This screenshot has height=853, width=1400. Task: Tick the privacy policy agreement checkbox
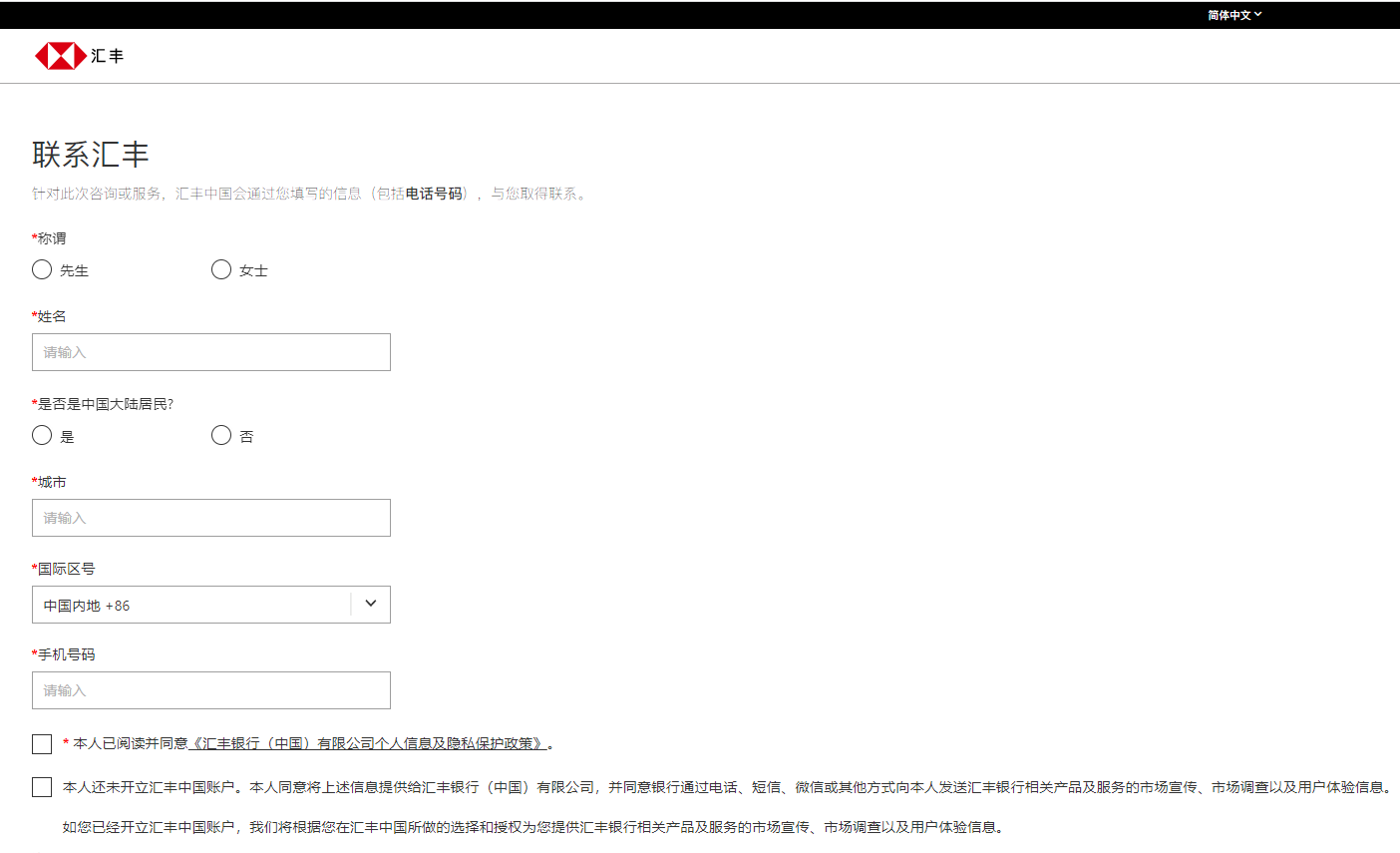[42, 744]
